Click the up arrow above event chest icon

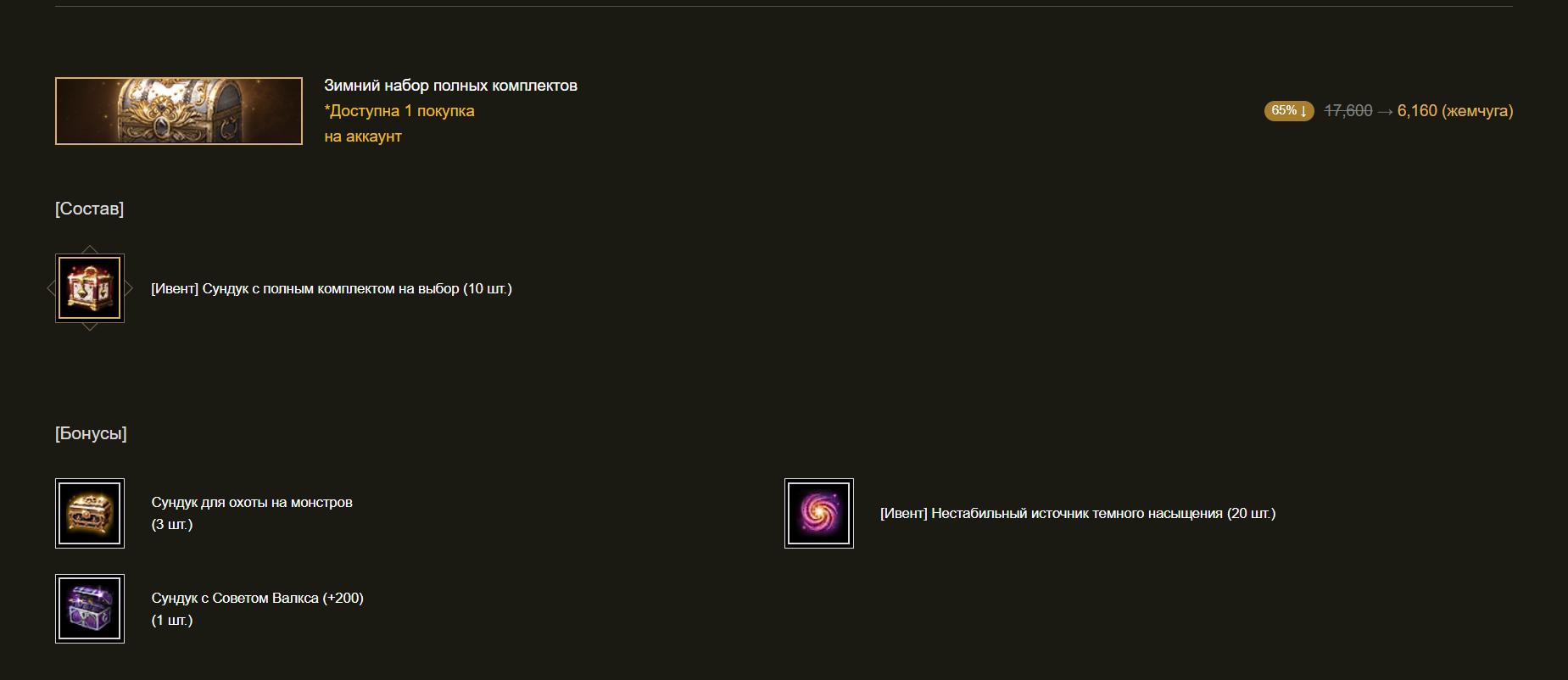coord(90,249)
